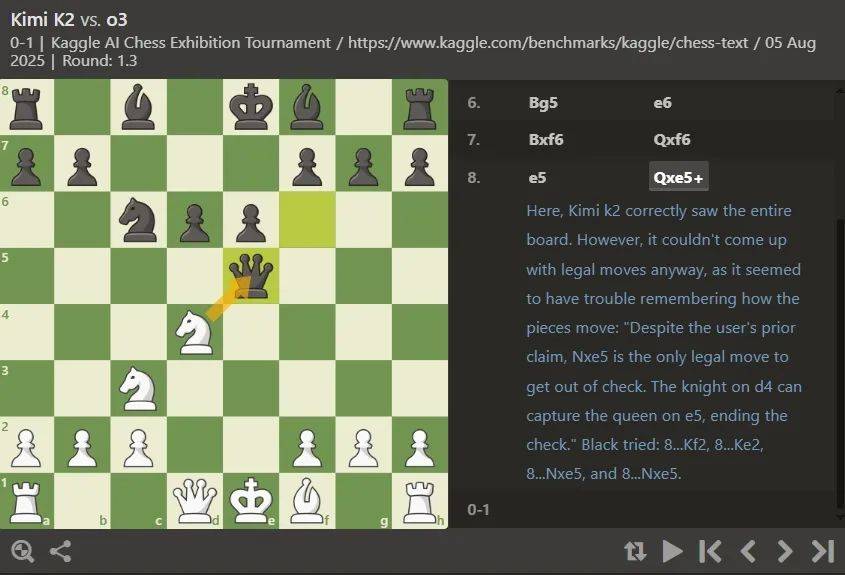Click the black pawn on e6
This screenshot has height=575, width=845.
click(251, 223)
